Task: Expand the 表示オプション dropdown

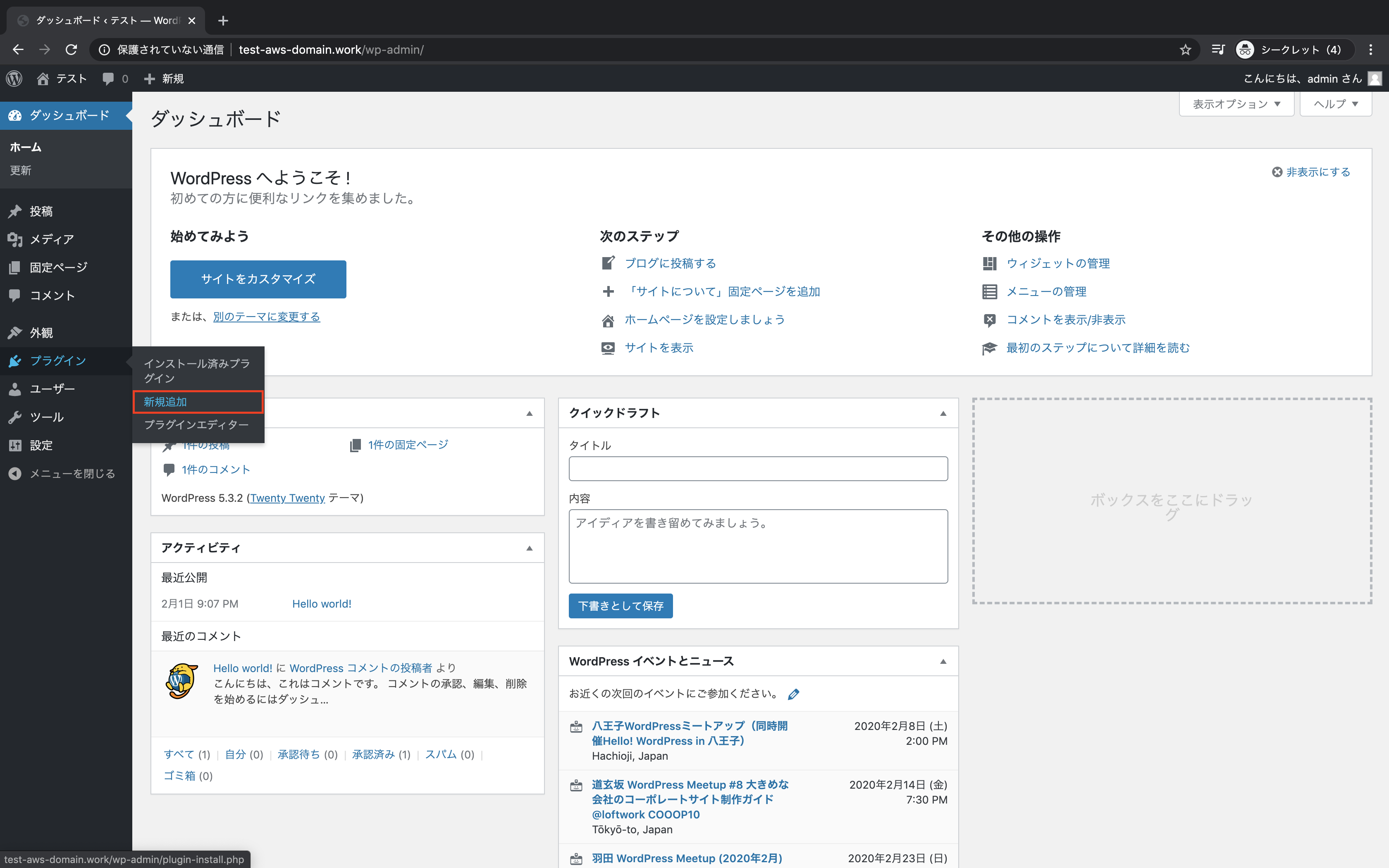Action: point(1236,104)
